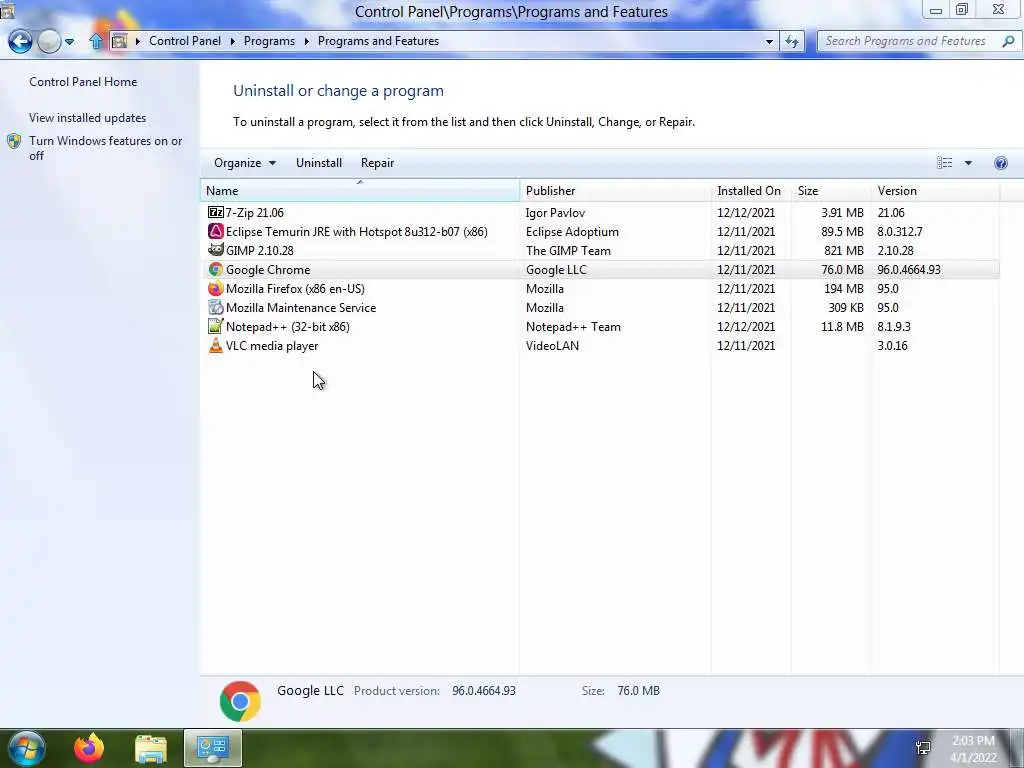Open the recent pages dropdown arrow
This screenshot has height=768, width=1024.
tap(69, 42)
